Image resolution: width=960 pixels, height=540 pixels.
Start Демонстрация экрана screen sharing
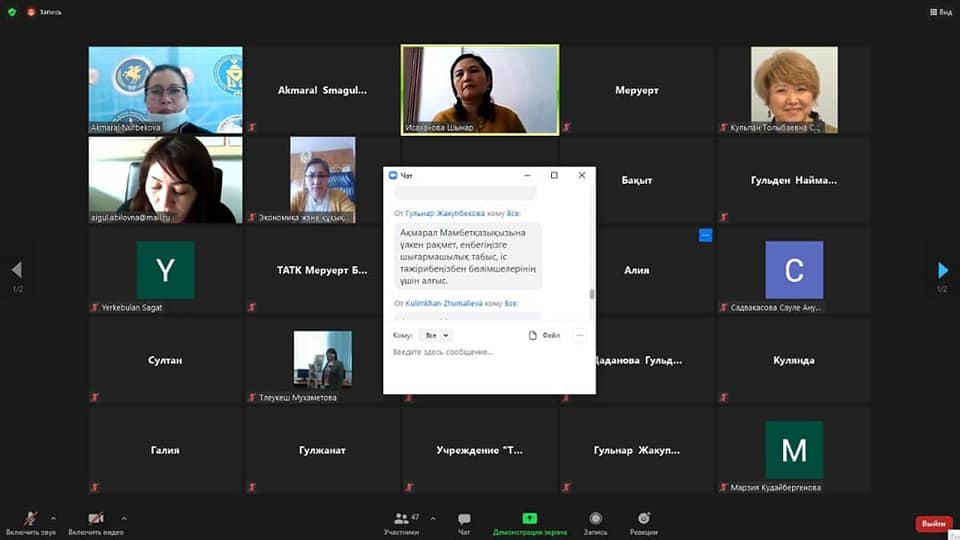click(529, 519)
